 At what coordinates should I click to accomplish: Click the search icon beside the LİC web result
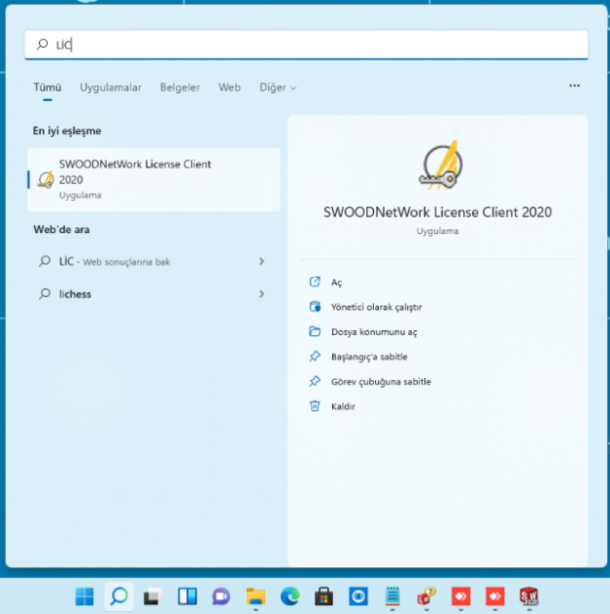45,261
